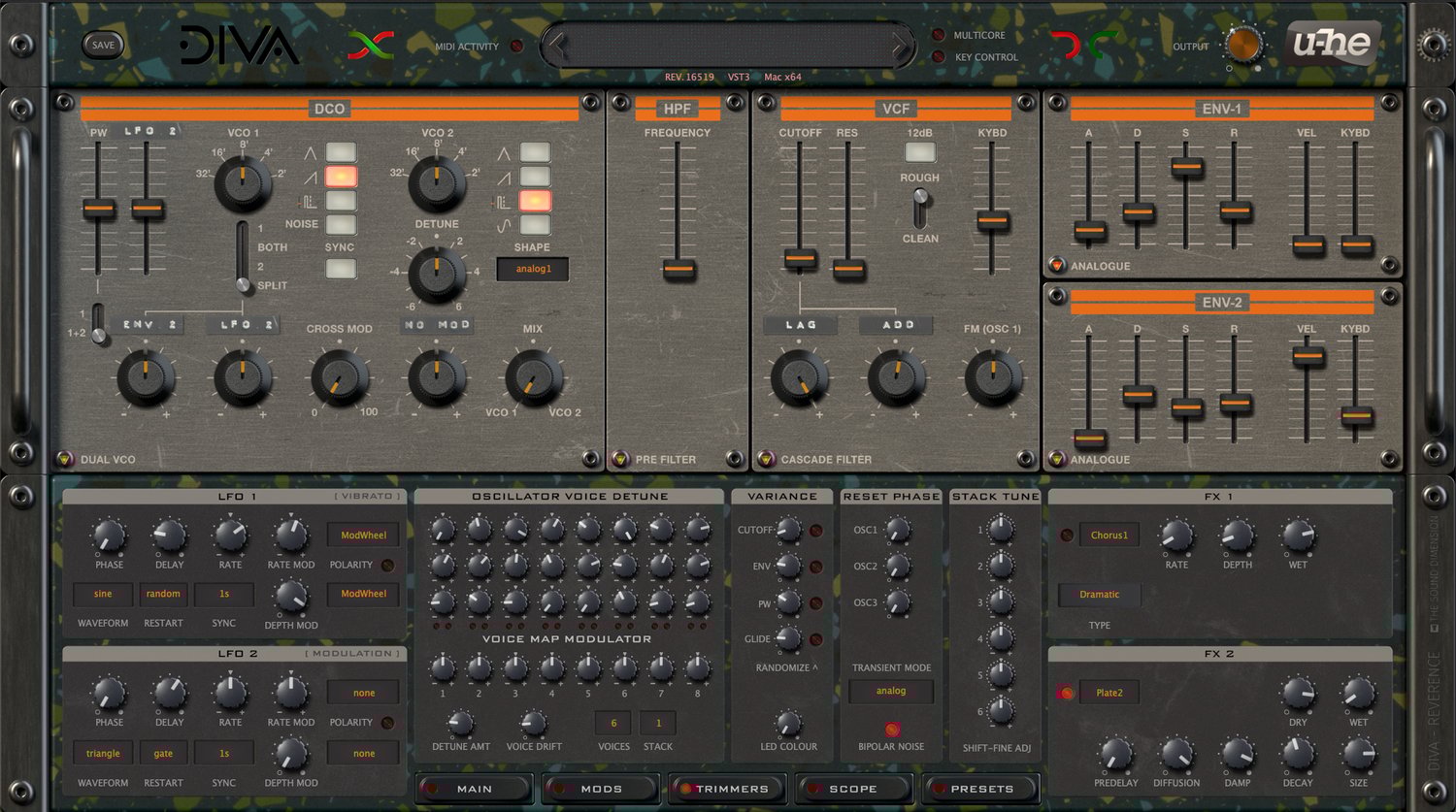Click the HPF FREQUENCY slider handle
This screenshot has width=1456, height=812.
[x=678, y=268]
